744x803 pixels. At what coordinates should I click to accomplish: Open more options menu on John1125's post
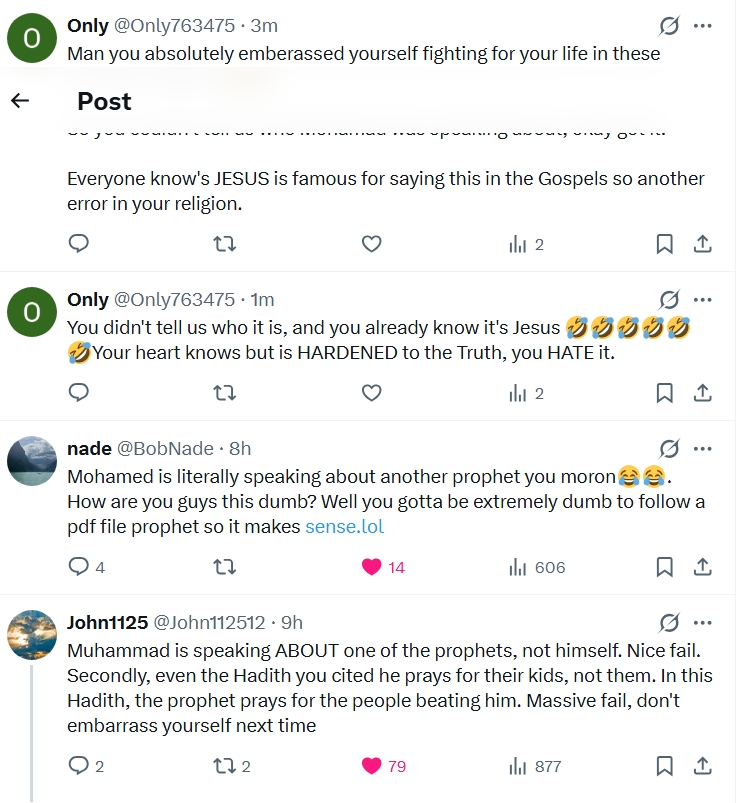[x=703, y=622]
